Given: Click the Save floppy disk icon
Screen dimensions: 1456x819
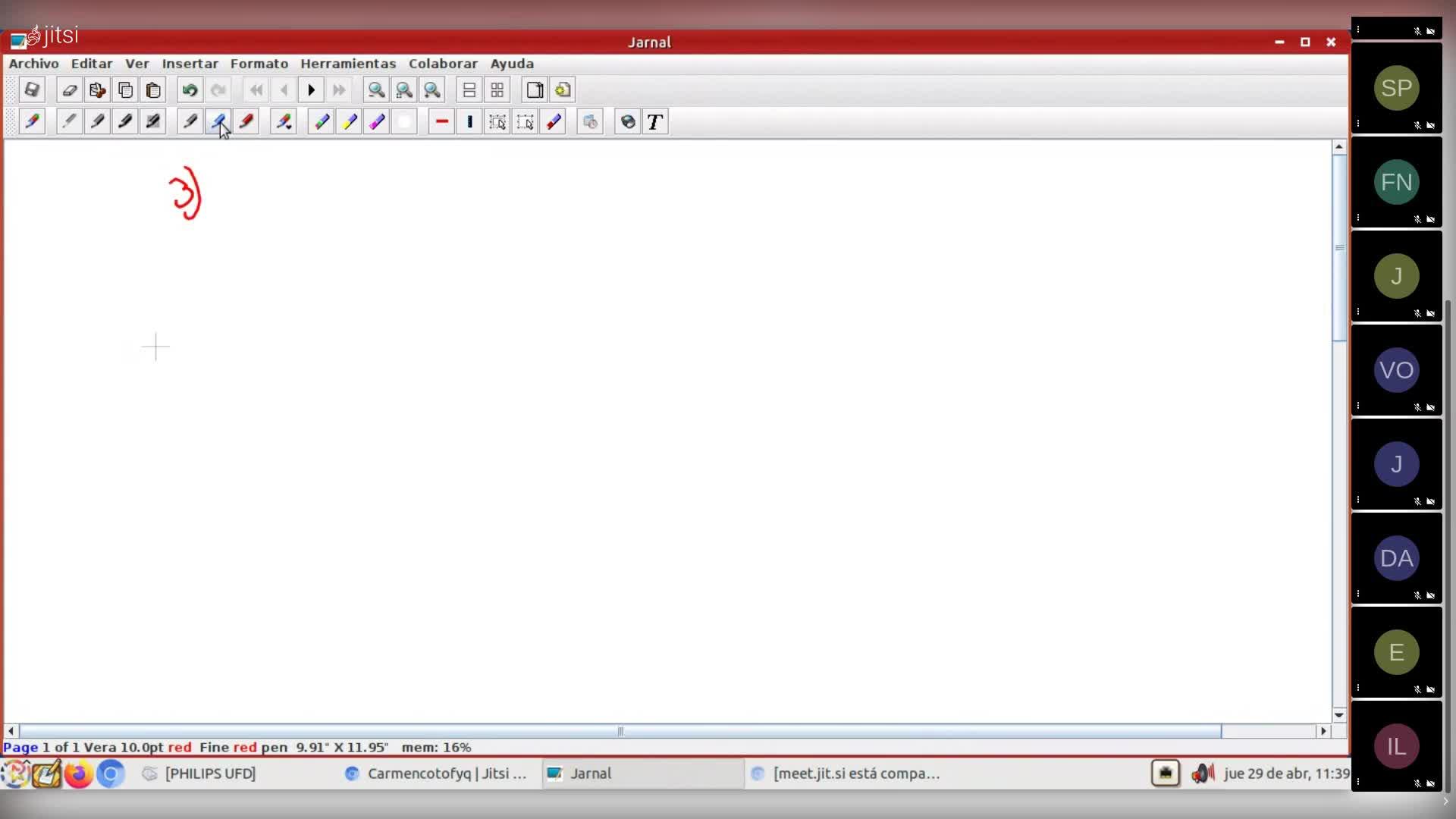Looking at the screenshot, I should (31, 90).
